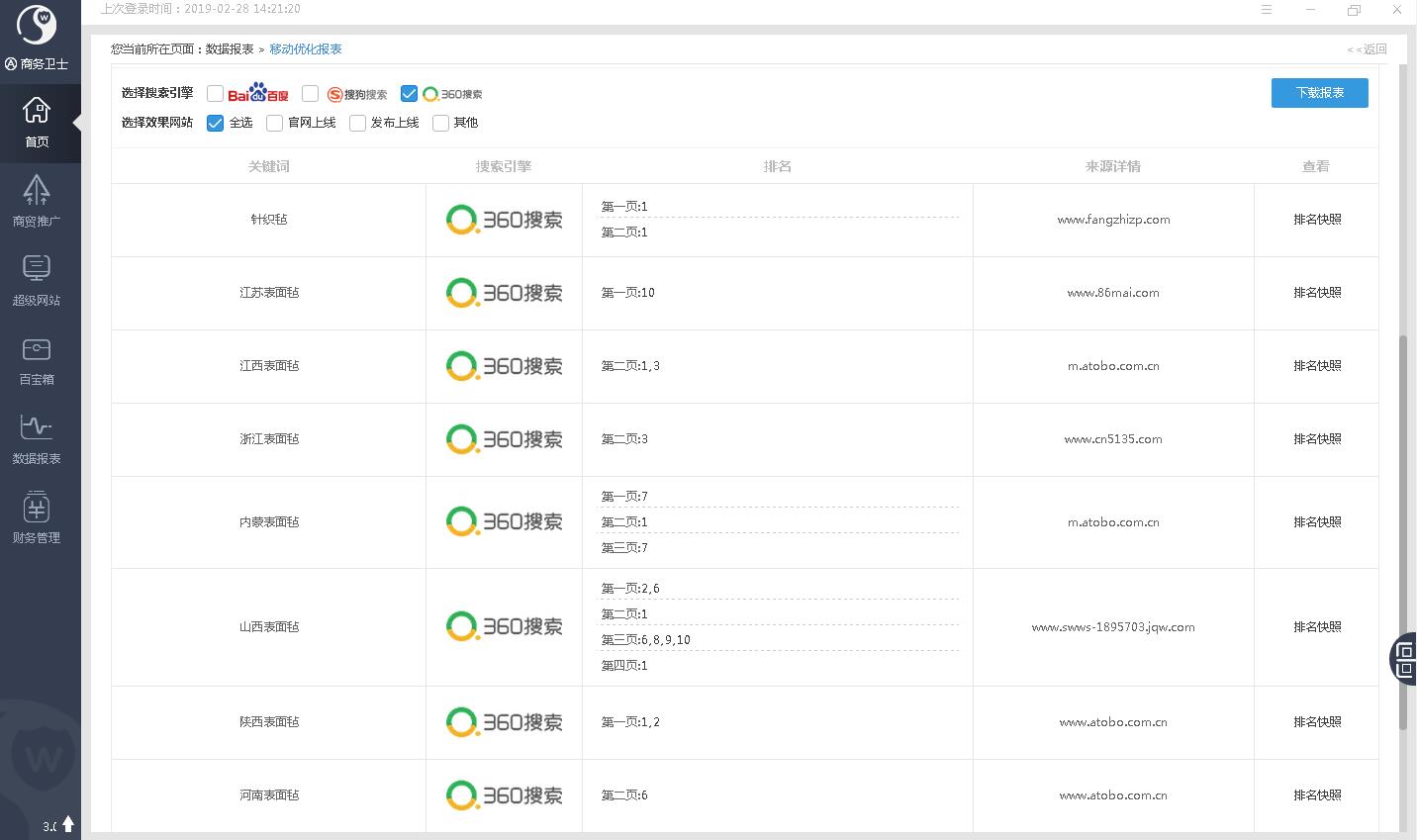This screenshot has width=1417, height=840.
Task: Enable the Baidu search engine checkbox
Action: pyautogui.click(x=215, y=94)
